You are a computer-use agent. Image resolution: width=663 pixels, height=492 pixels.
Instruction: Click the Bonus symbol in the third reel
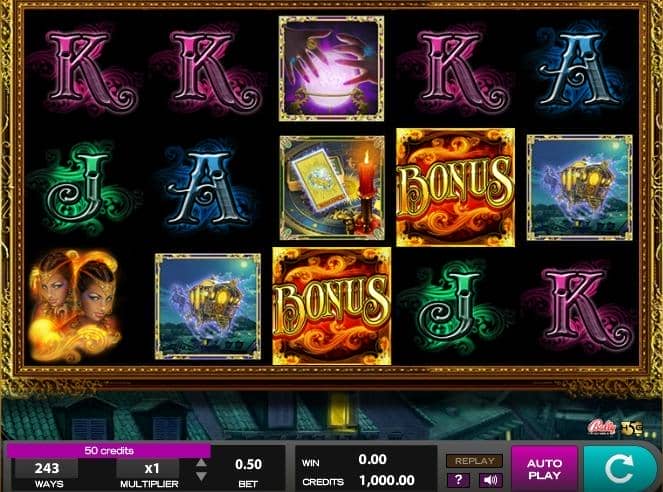pos(332,306)
